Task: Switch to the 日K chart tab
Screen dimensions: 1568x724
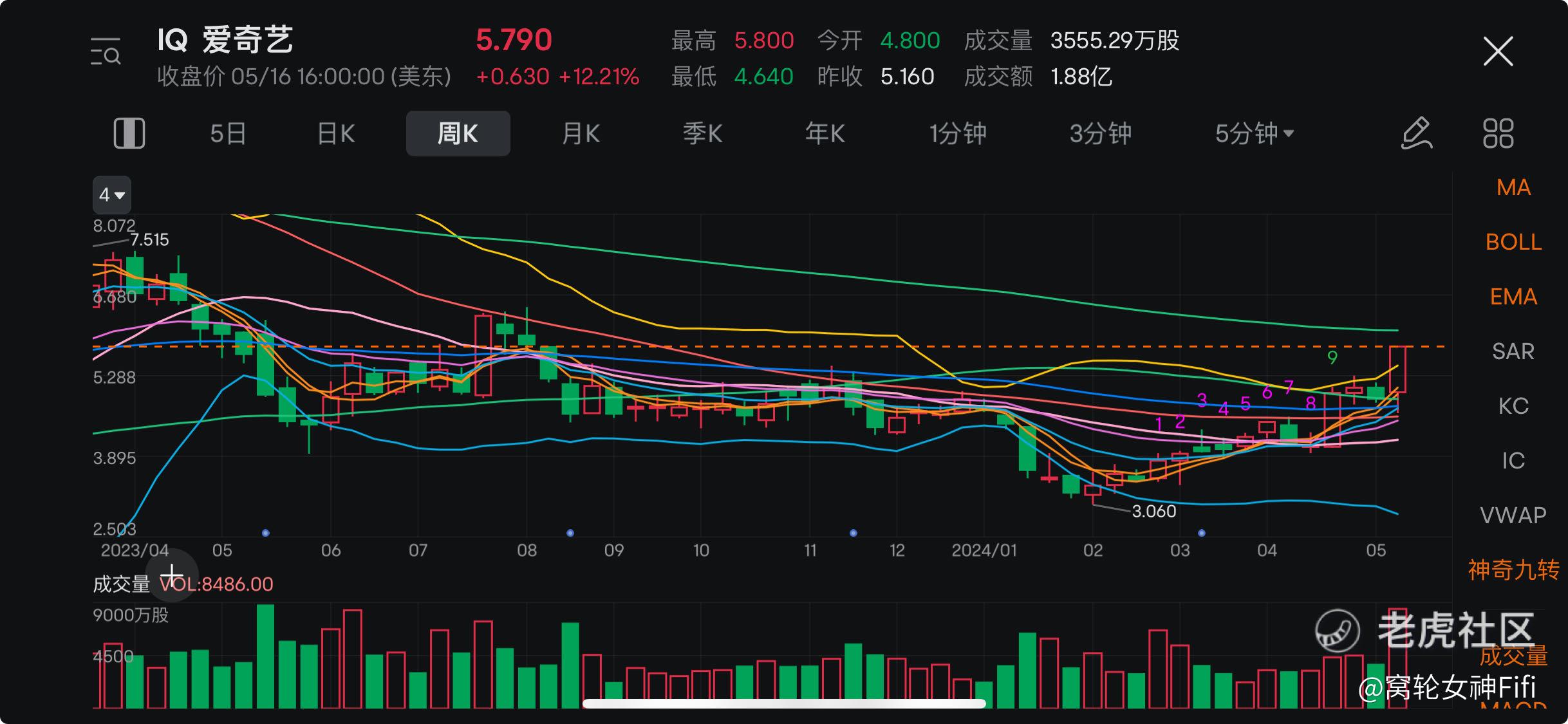Action: (336, 134)
